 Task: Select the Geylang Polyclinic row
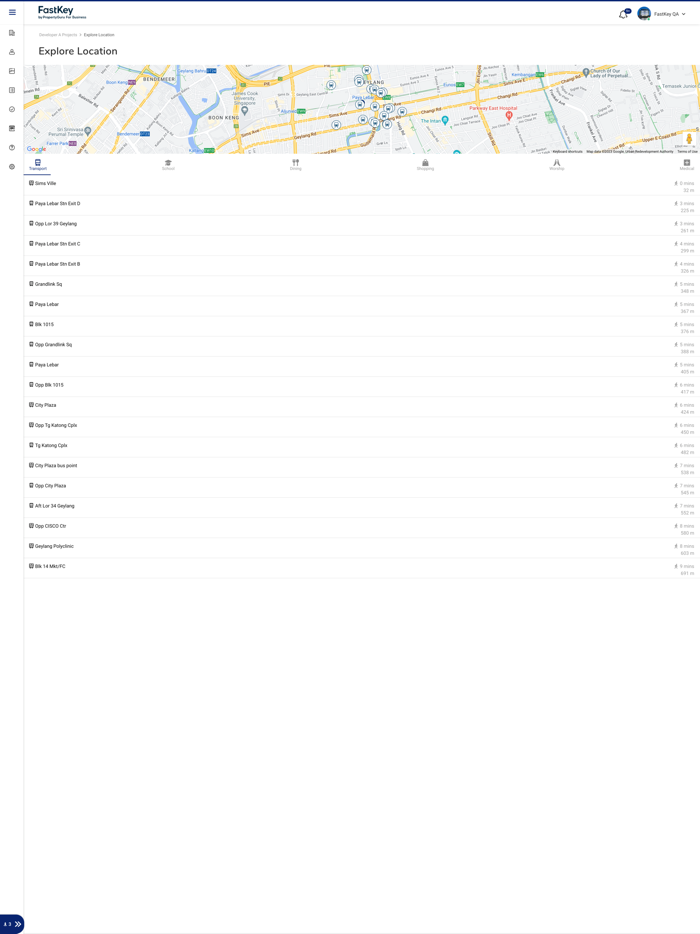(362, 549)
